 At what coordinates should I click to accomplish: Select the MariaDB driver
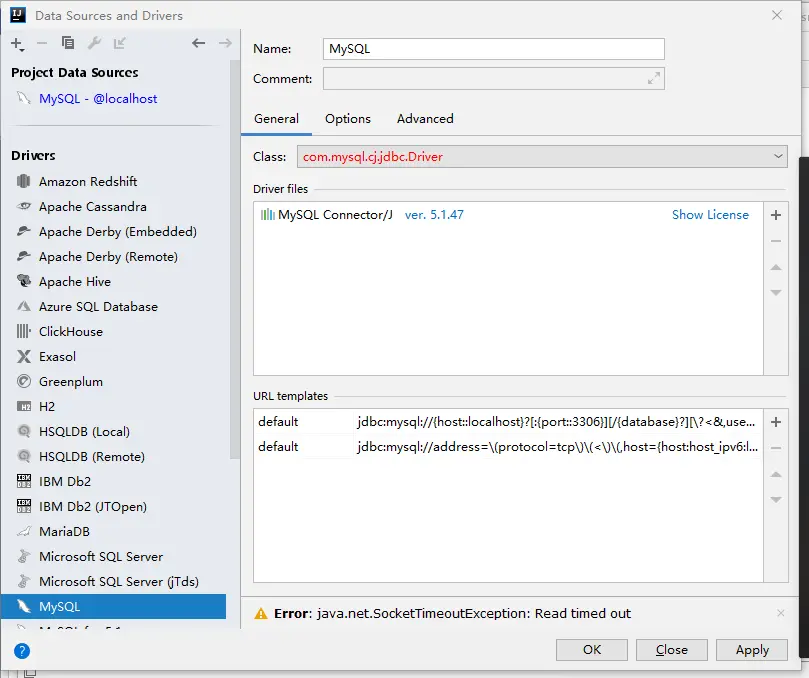pyautogui.click(x=114, y=531)
